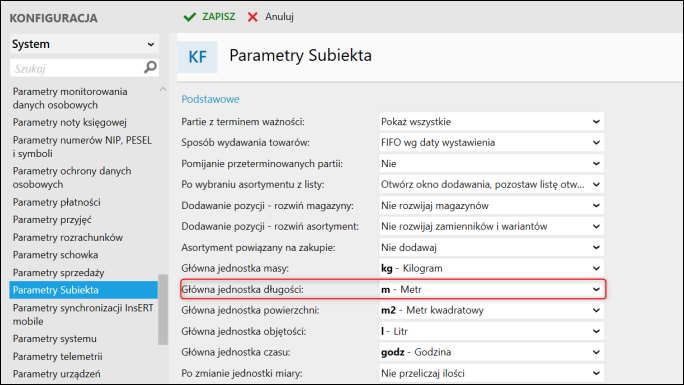Viewport: 684px width, 385px height.
Task: Open Pomijanie przeterminowanych partii dropdown
Action: [x=491, y=164]
